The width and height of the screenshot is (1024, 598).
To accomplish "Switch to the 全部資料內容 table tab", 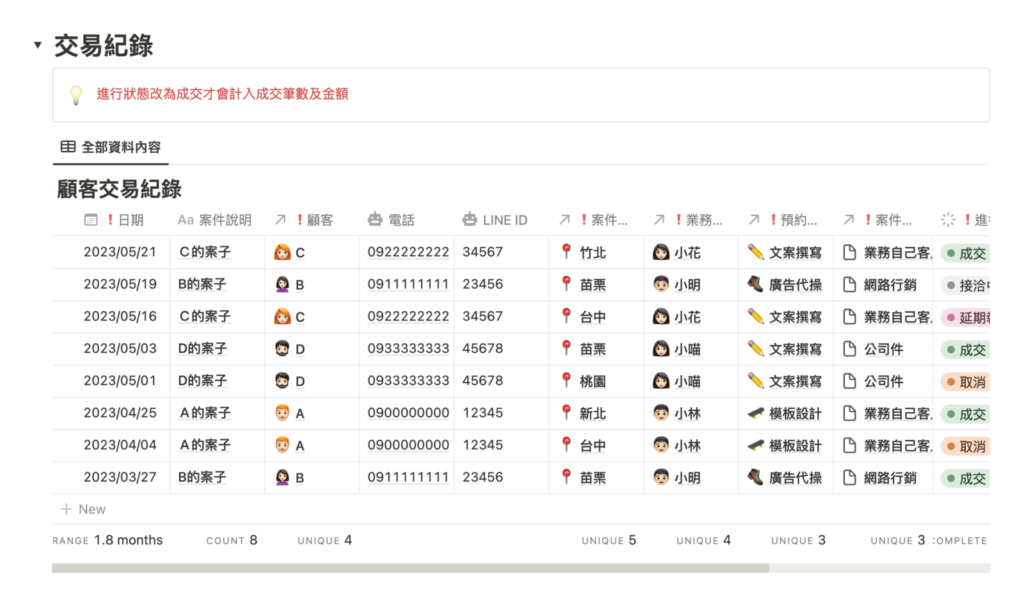I will tap(111, 146).
